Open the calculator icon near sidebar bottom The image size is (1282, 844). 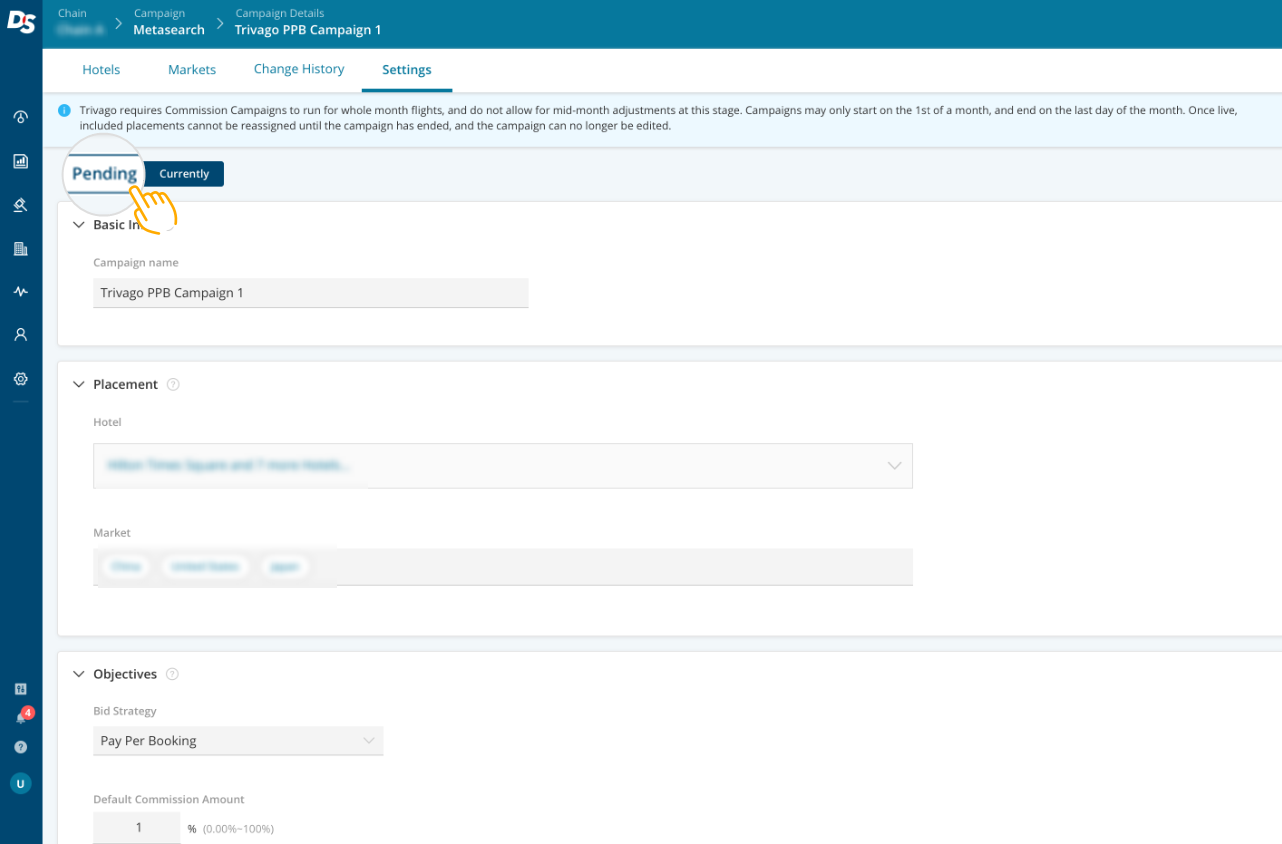[20, 689]
